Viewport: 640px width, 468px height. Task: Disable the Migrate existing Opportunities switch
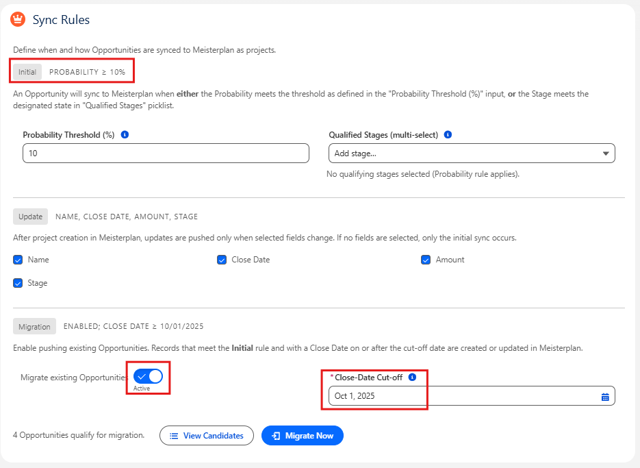point(148,376)
